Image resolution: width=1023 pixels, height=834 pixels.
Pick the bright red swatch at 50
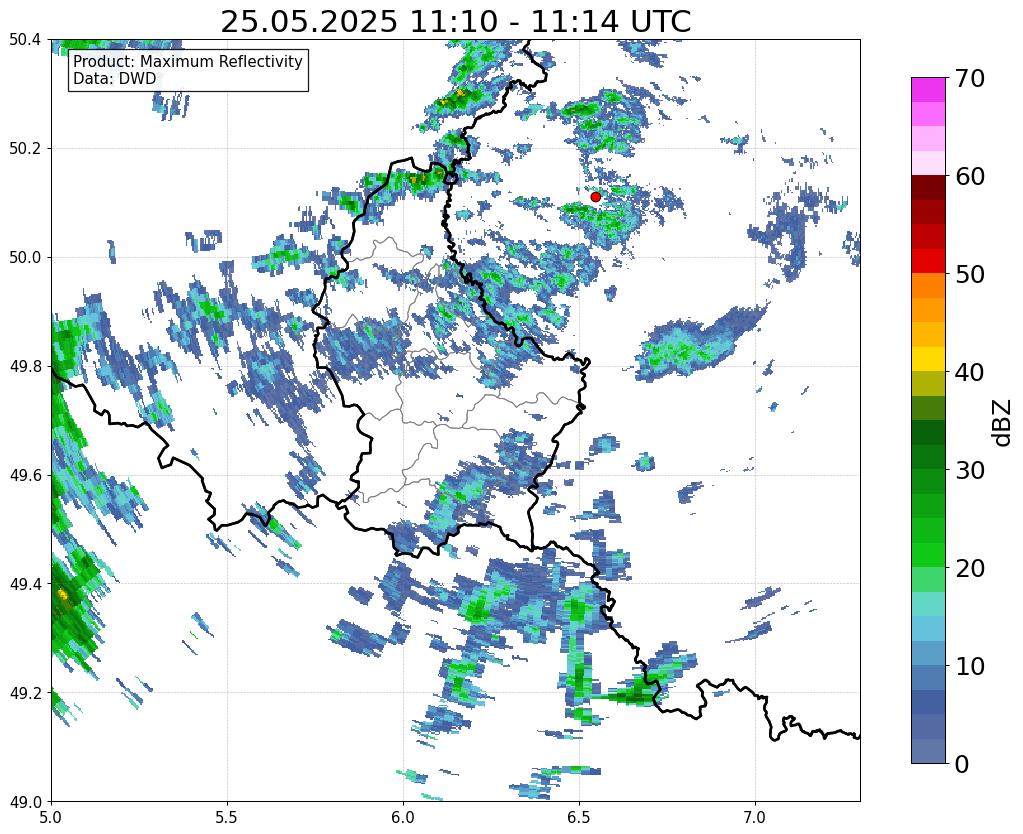pyautogui.click(x=928, y=261)
